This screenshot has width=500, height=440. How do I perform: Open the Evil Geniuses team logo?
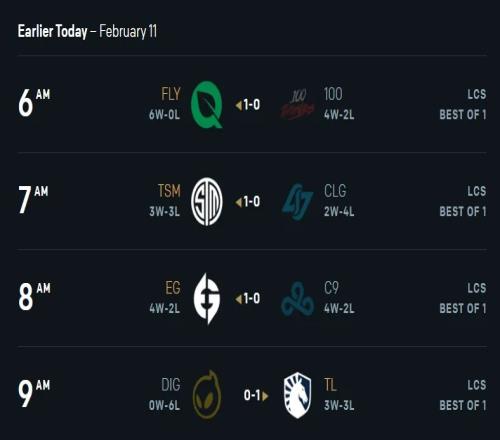pyautogui.click(x=207, y=298)
